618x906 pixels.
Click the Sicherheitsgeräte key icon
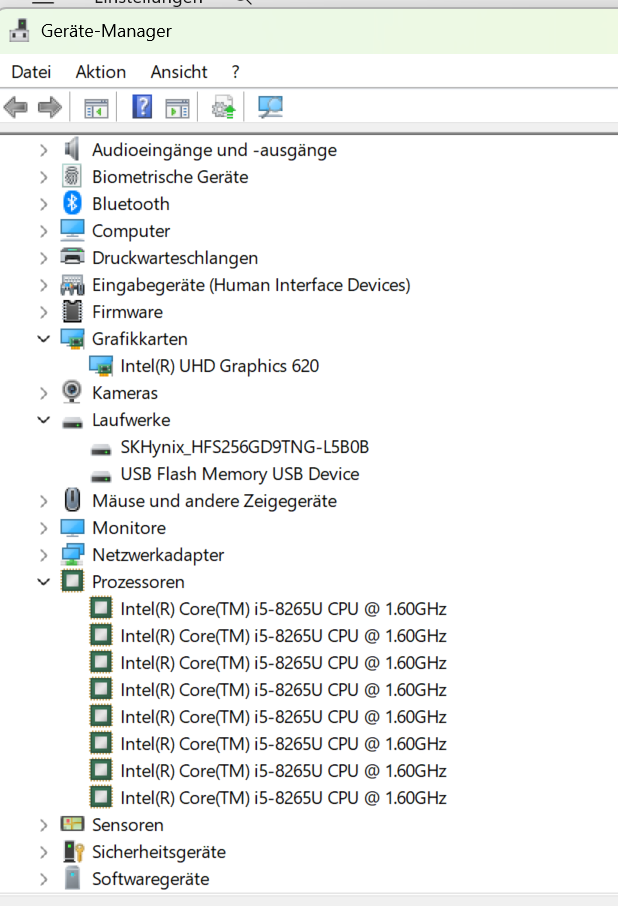73,851
